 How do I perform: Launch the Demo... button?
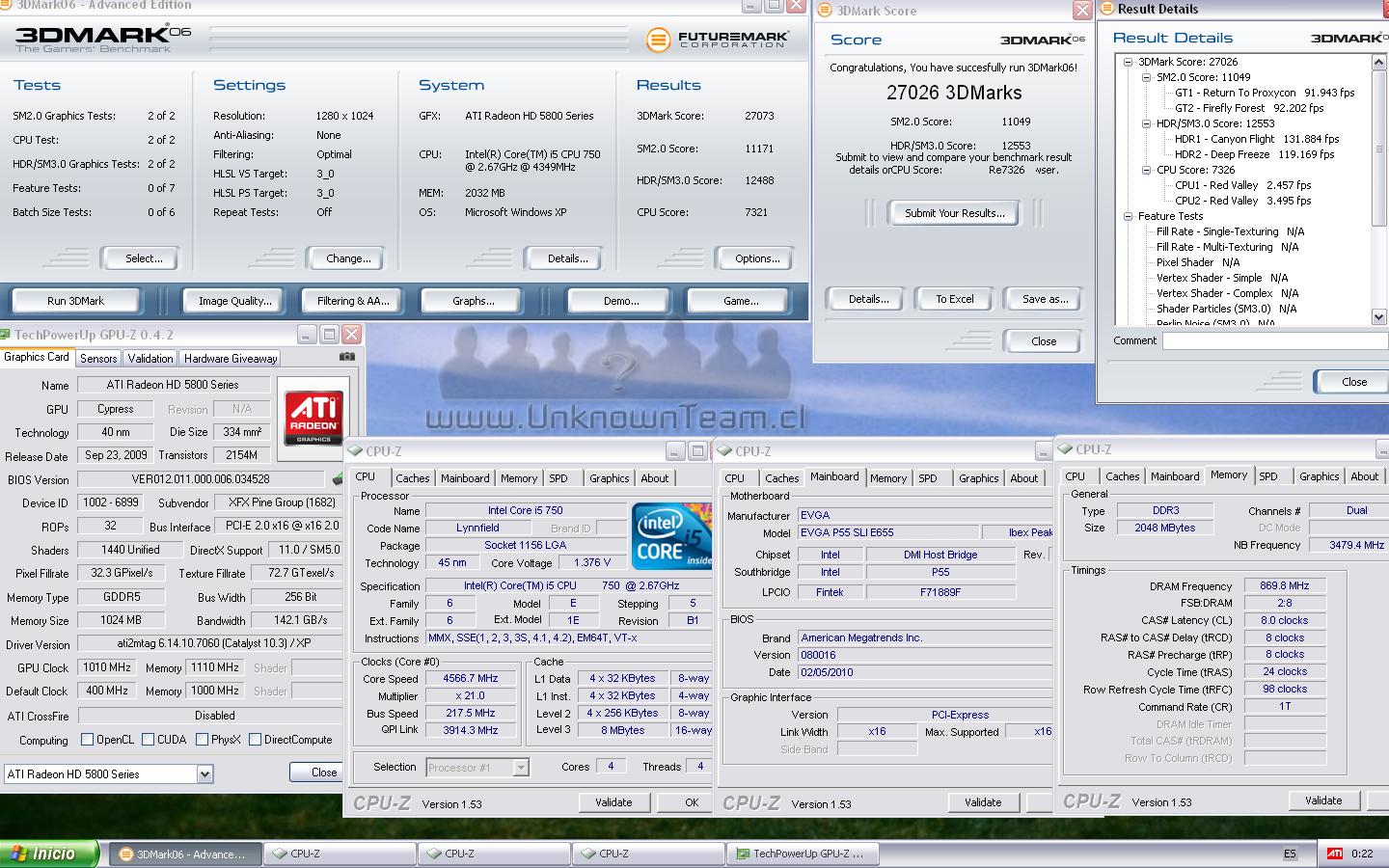621,301
